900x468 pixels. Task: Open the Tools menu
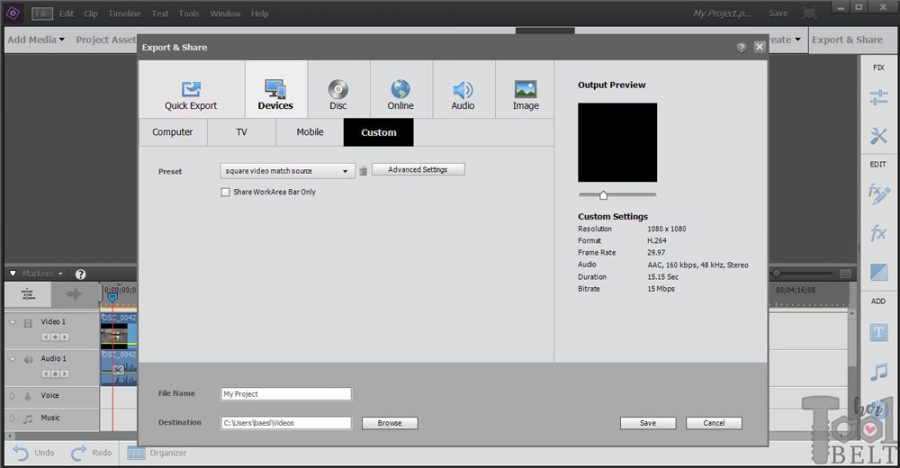[189, 13]
